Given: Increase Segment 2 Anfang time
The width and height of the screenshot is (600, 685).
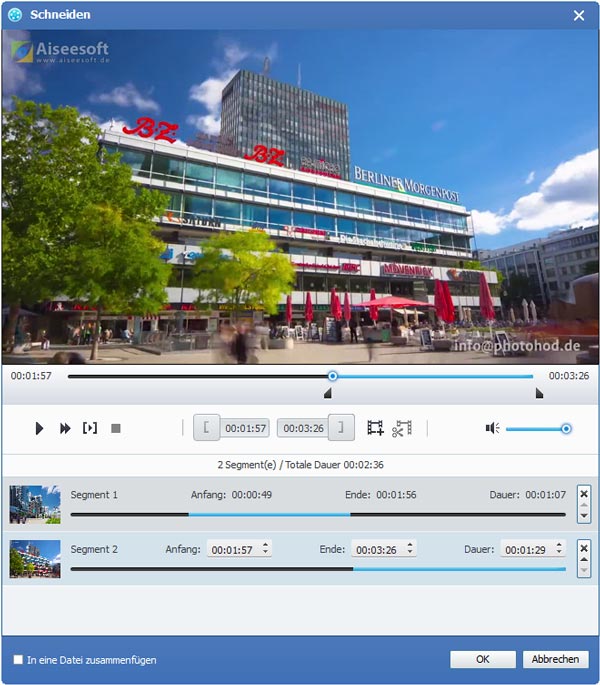Looking at the screenshot, I should 265,545.
